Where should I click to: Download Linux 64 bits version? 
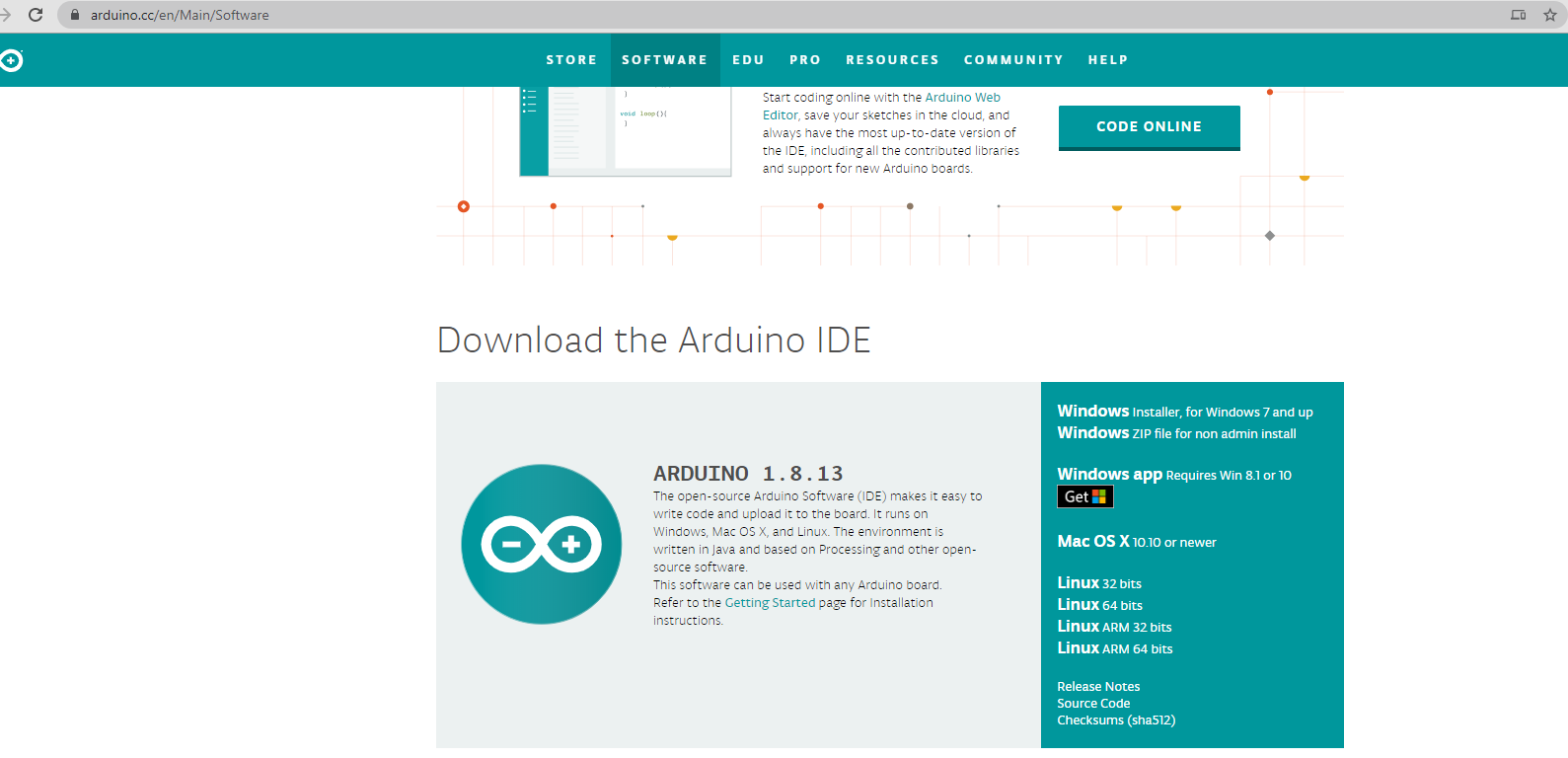(1100, 605)
